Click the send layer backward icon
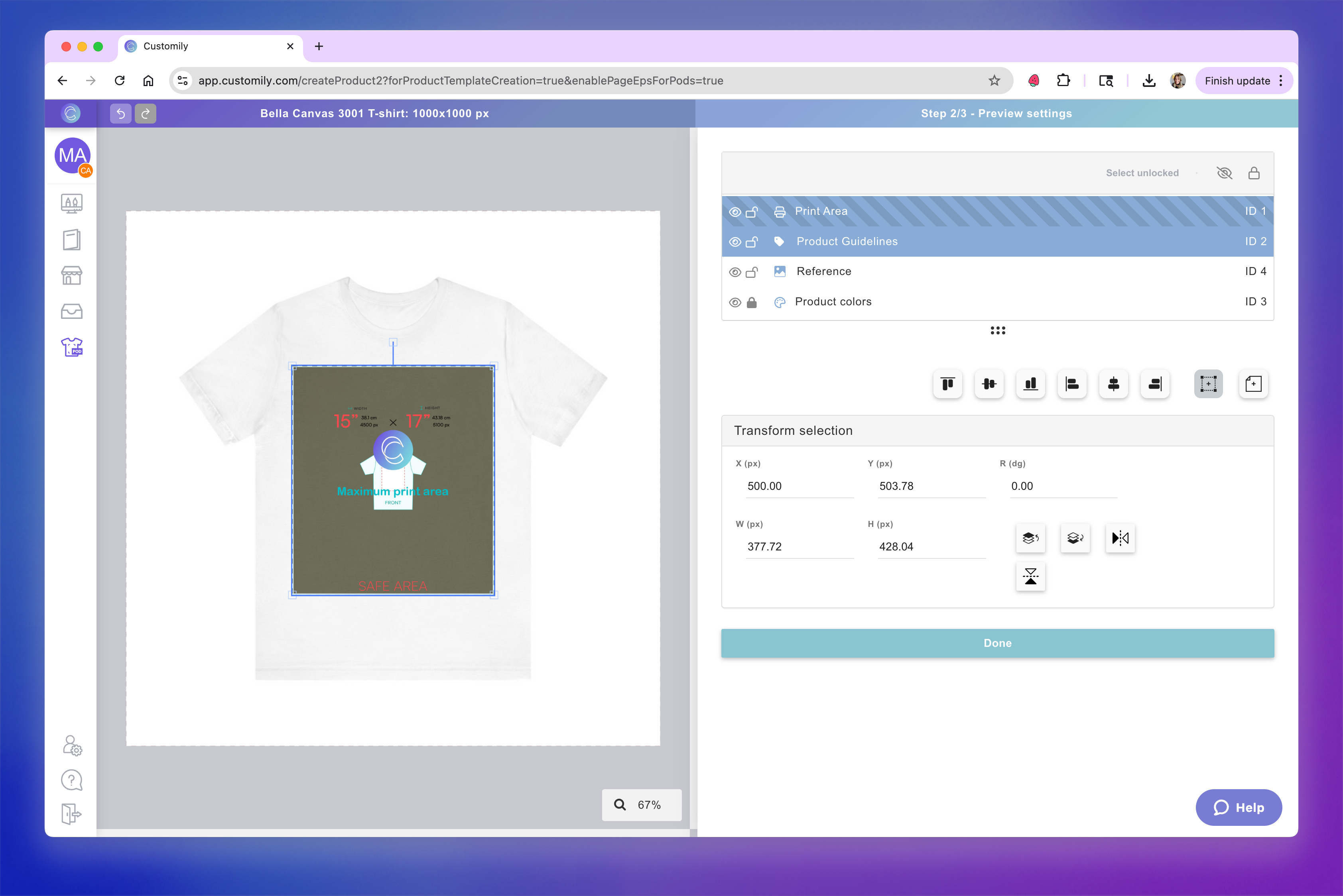The width and height of the screenshot is (1343, 896). pos(1075,538)
